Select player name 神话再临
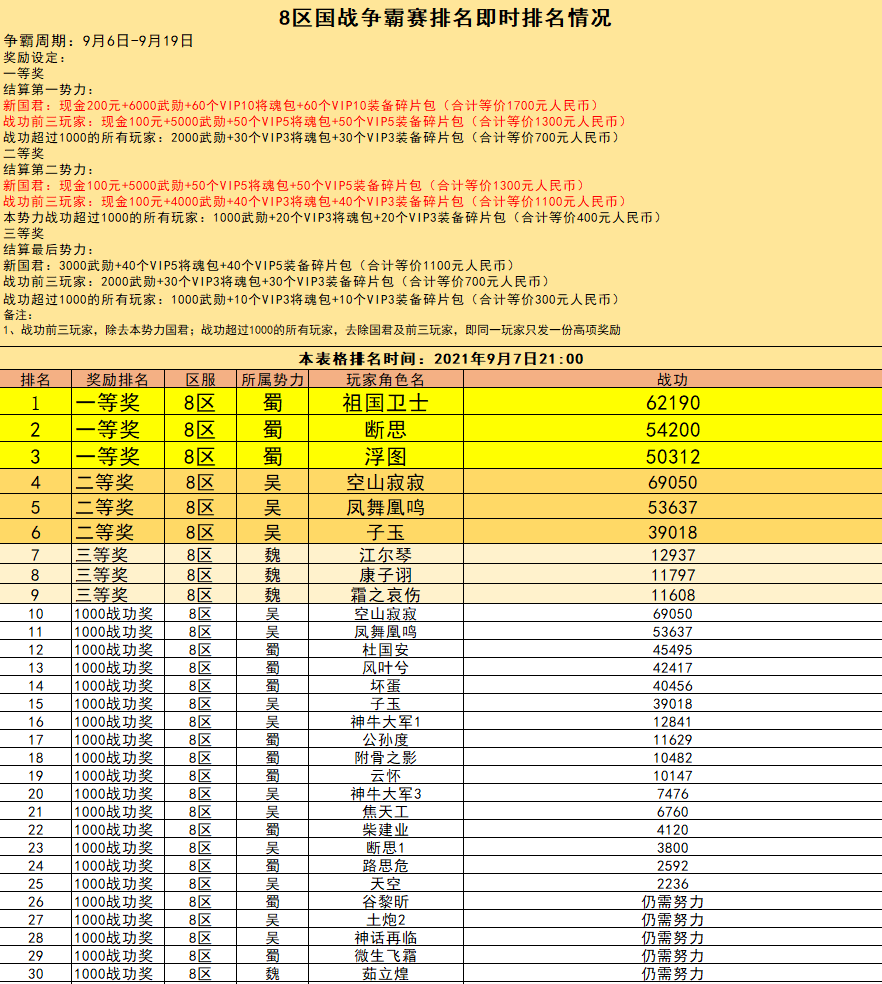The image size is (882, 984). [x=385, y=938]
